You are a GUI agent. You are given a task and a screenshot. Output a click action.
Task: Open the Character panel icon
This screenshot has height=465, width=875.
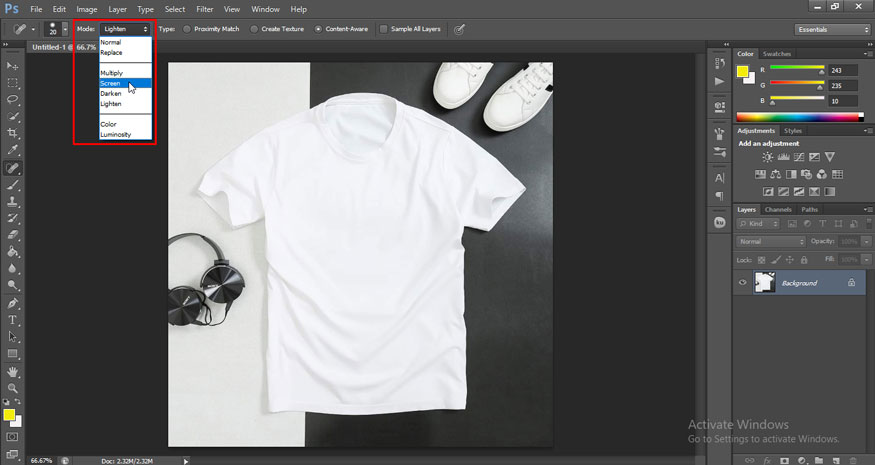coord(719,177)
